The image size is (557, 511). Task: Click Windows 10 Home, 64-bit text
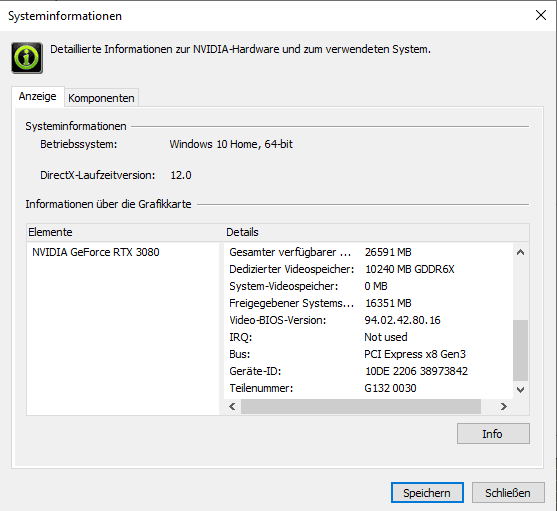coord(231,144)
